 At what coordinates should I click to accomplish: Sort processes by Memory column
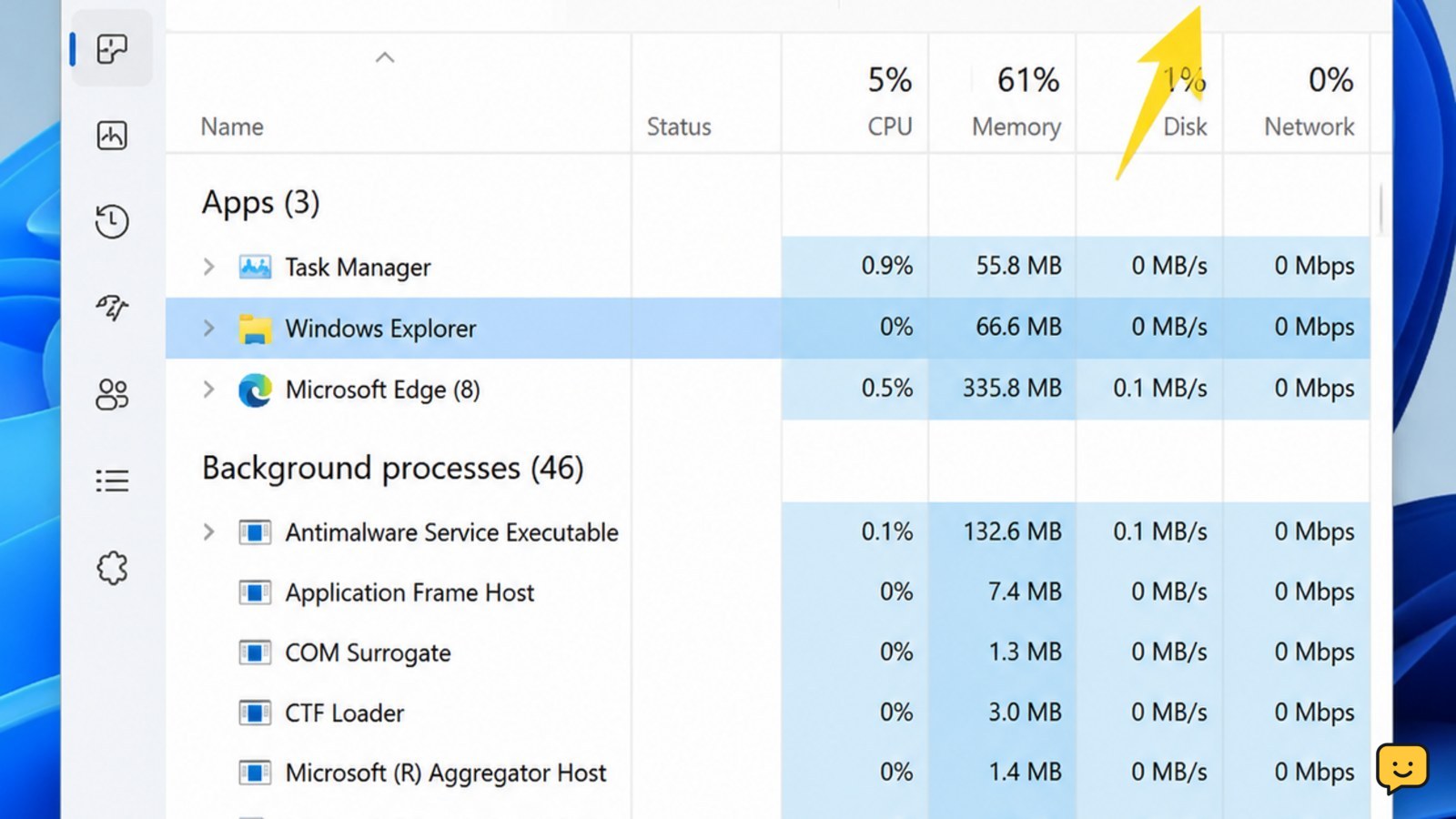[1016, 126]
